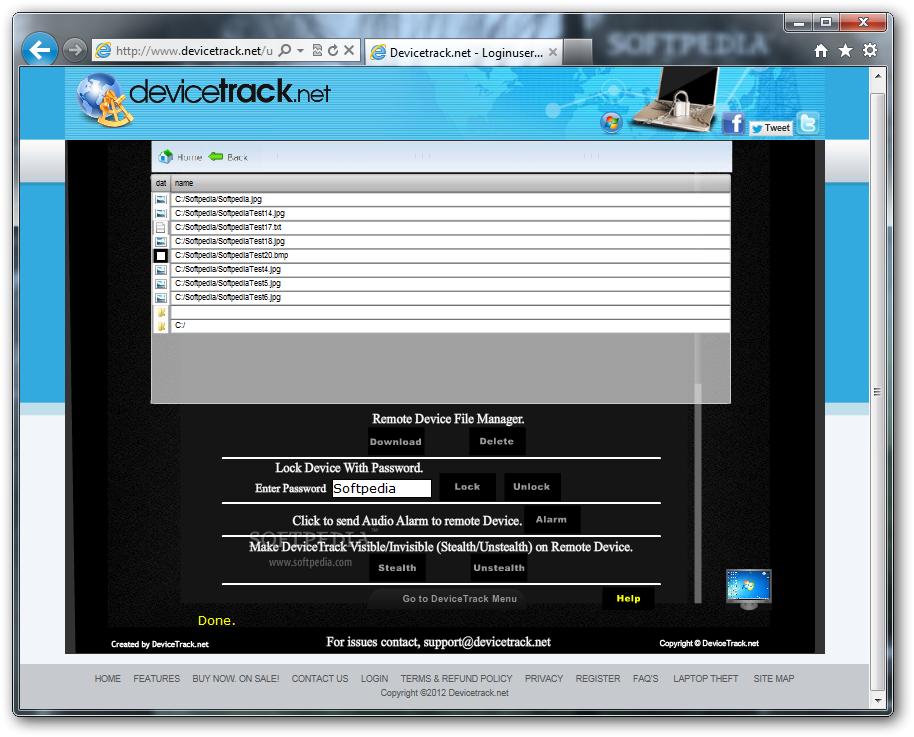Select row C:/Softpedia/SoftpediaTest5.jpg

[441, 283]
